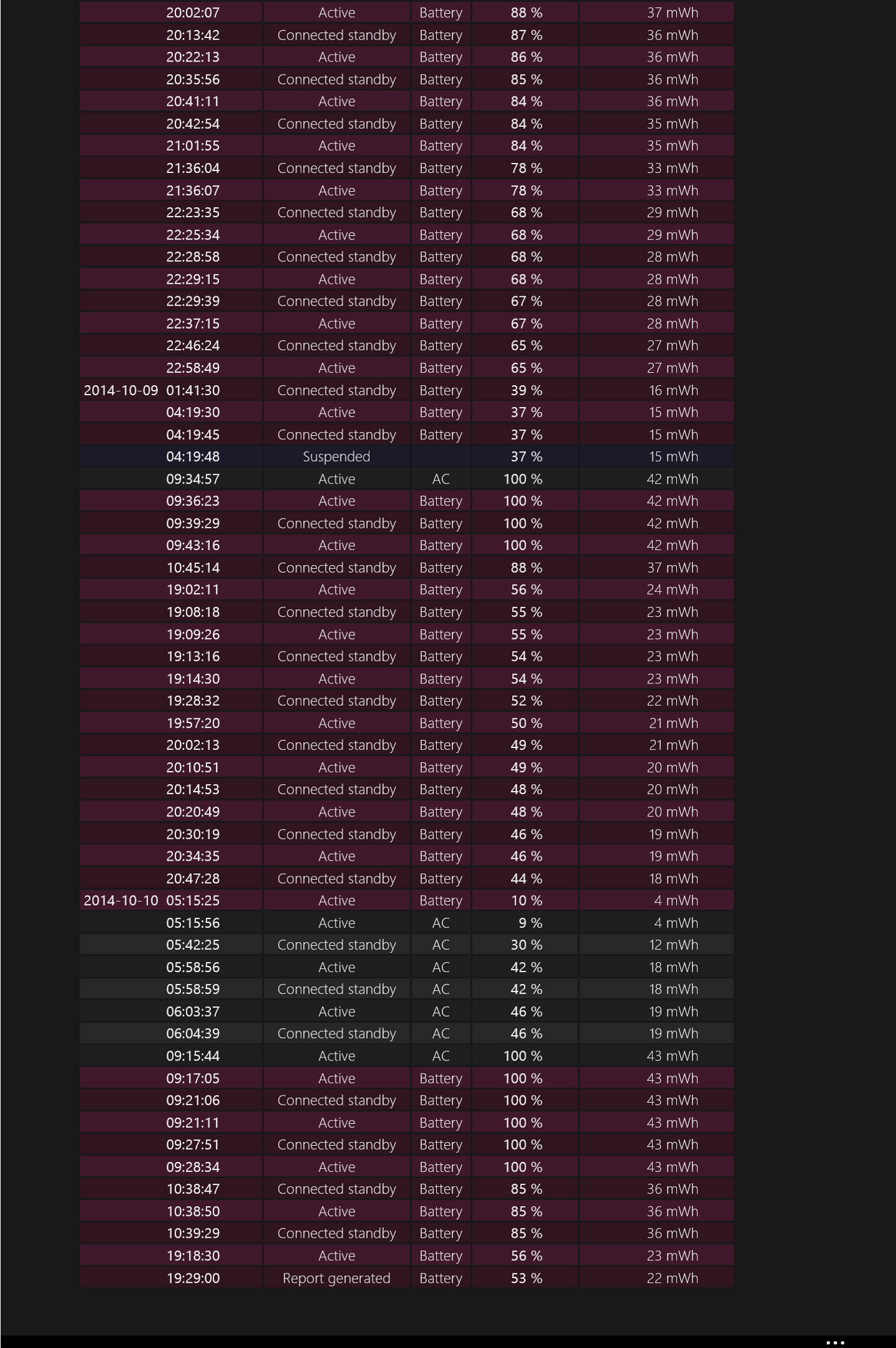This screenshot has width=896, height=1348.
Task: Click the 22:58:49 Active row
Action: [406, 368]
